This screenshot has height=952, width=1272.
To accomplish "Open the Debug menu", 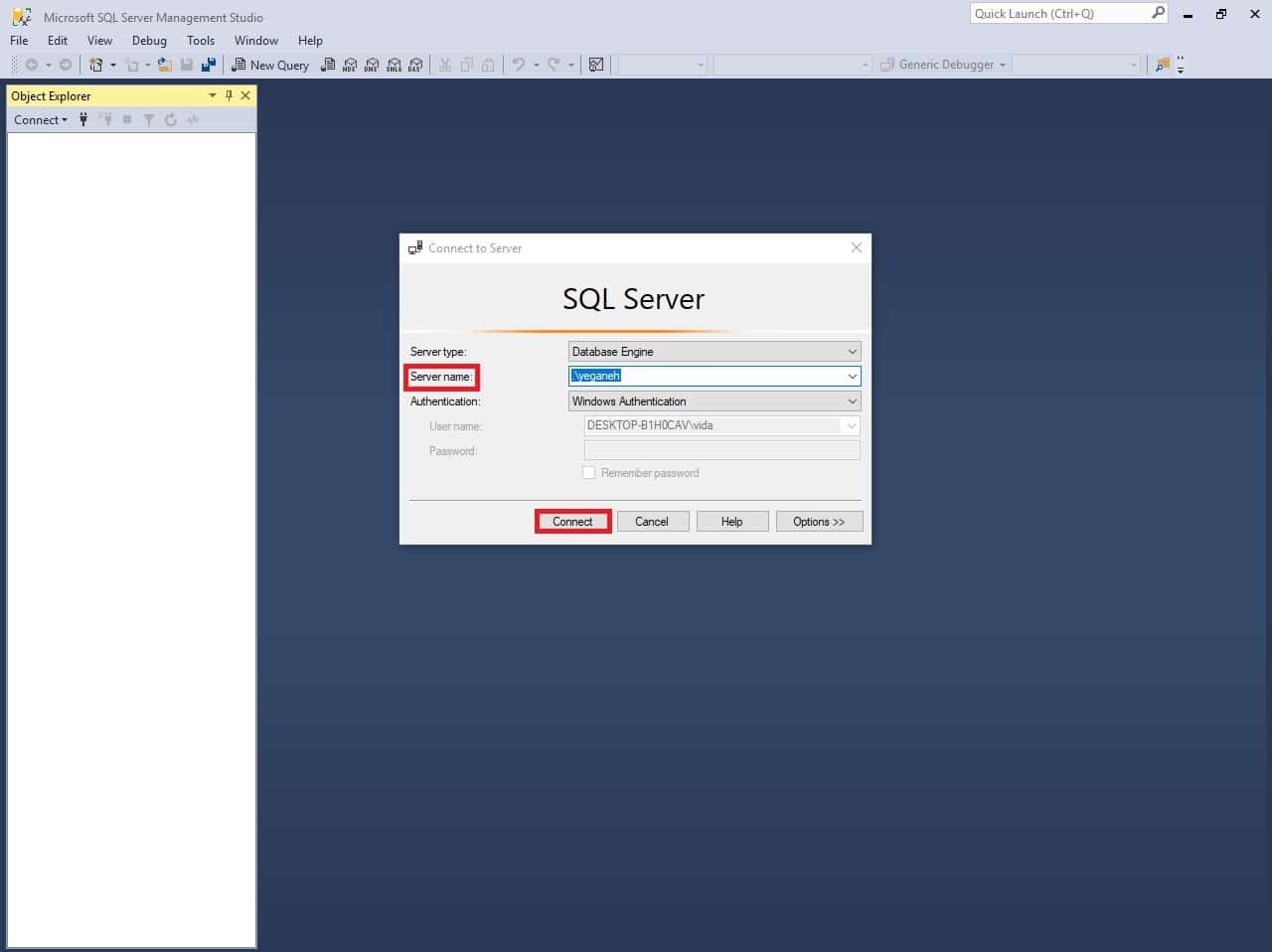I will (x=149, y=41).
